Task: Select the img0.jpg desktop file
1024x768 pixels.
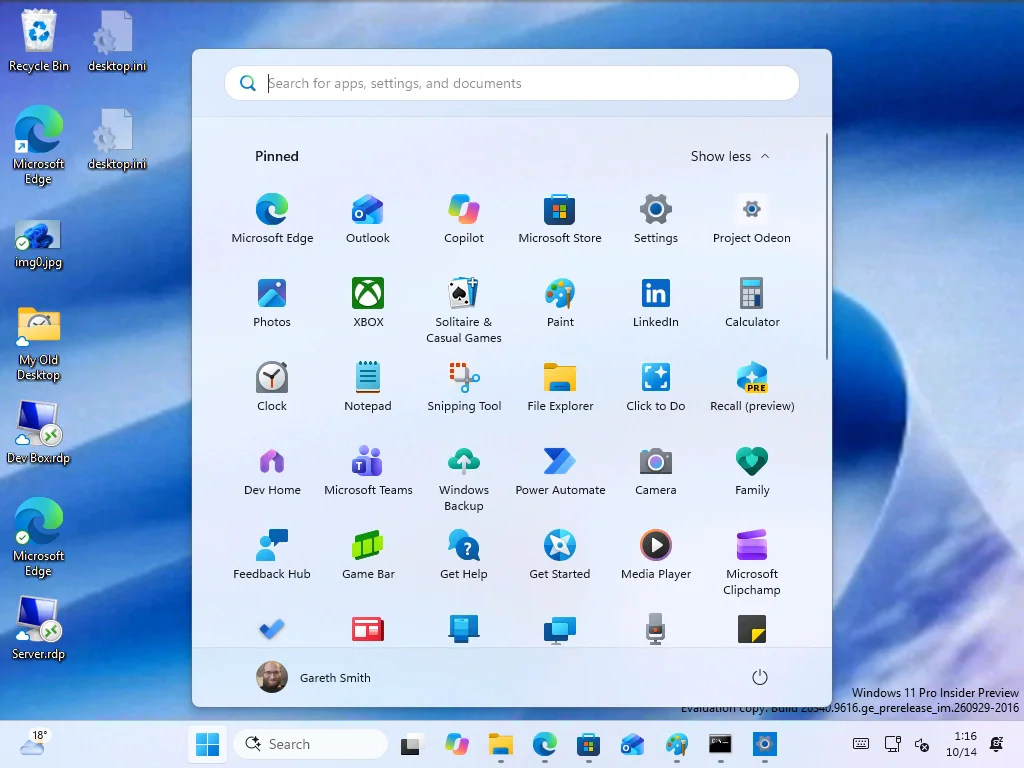Action: pyautogui.click(x=39, y=245)
